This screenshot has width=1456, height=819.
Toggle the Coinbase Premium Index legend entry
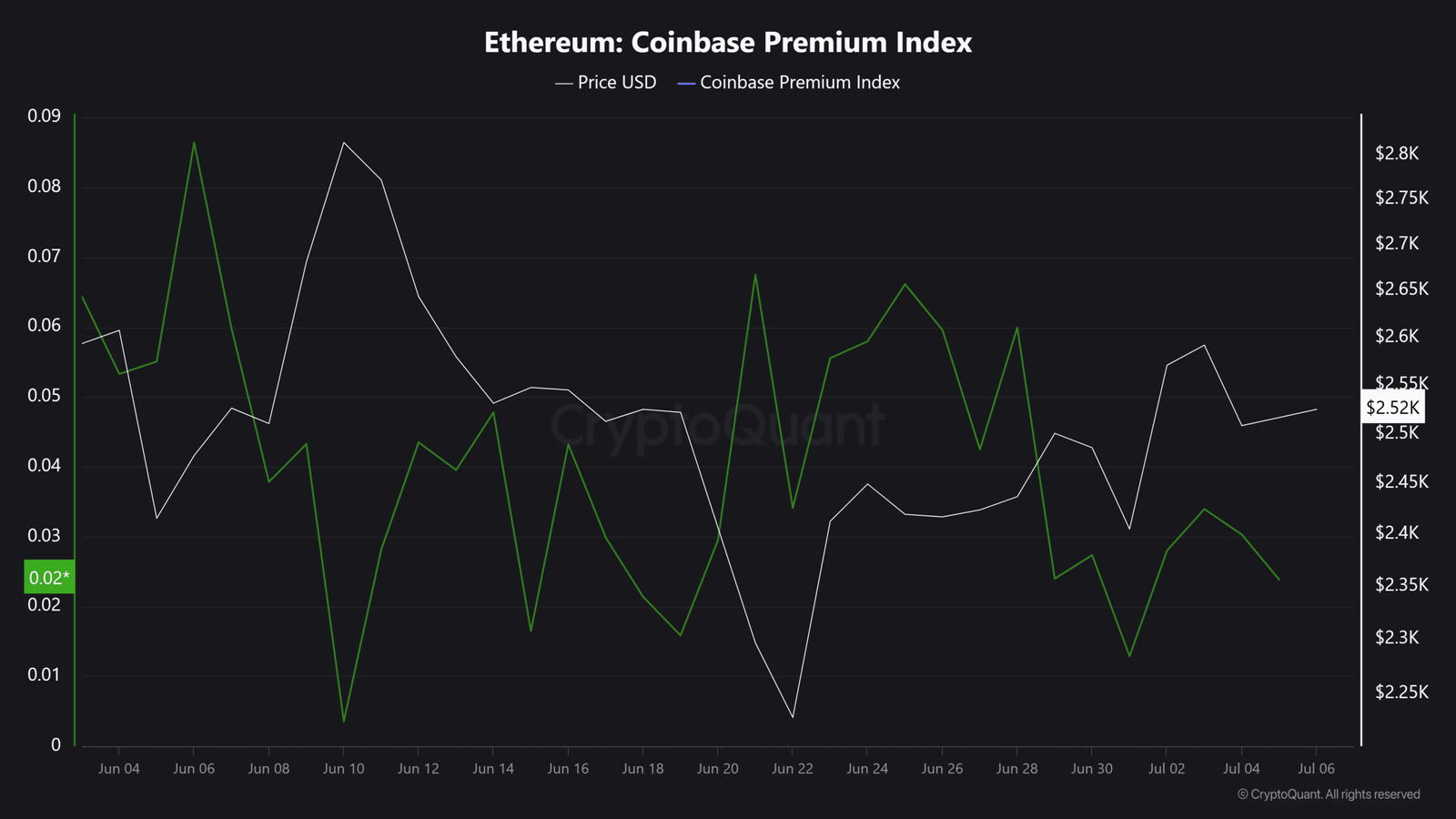click(789, 83)
